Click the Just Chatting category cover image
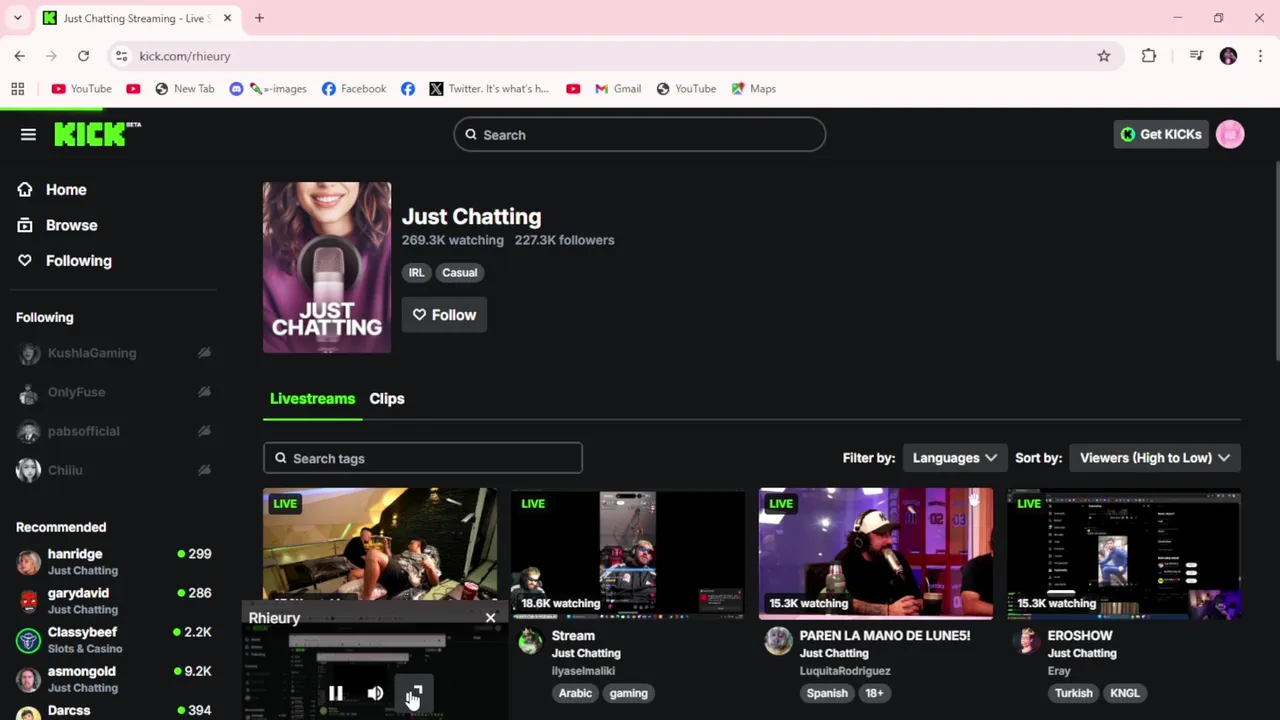This screenshot has height=720, width=1280. click(327, 267)
